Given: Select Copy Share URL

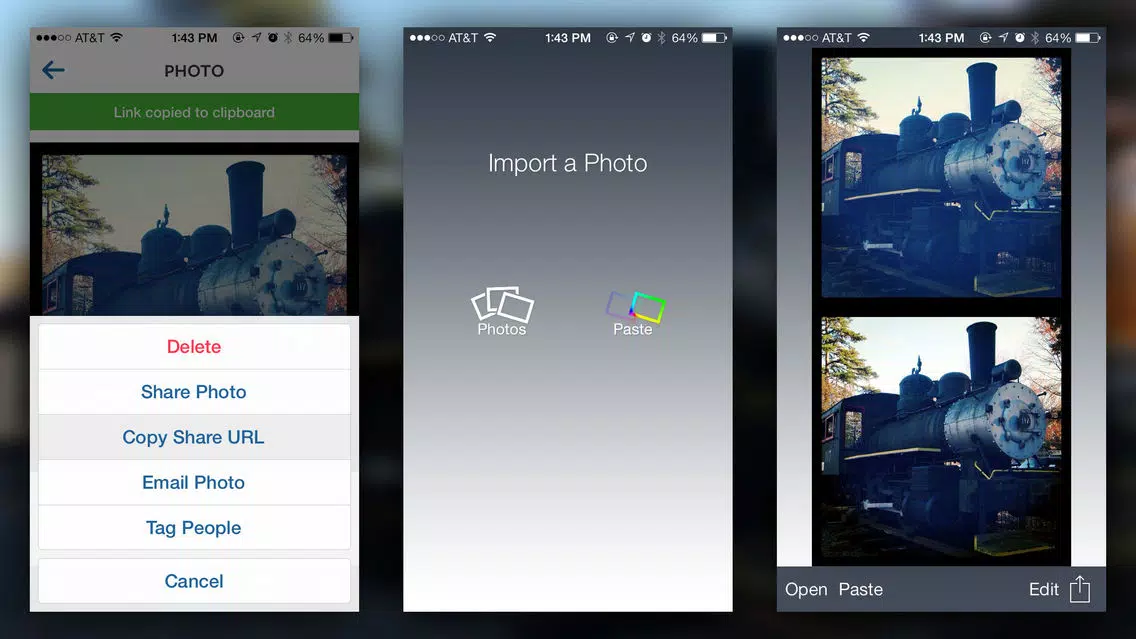Looking at the screenshot, I should (x=194, y=437).
